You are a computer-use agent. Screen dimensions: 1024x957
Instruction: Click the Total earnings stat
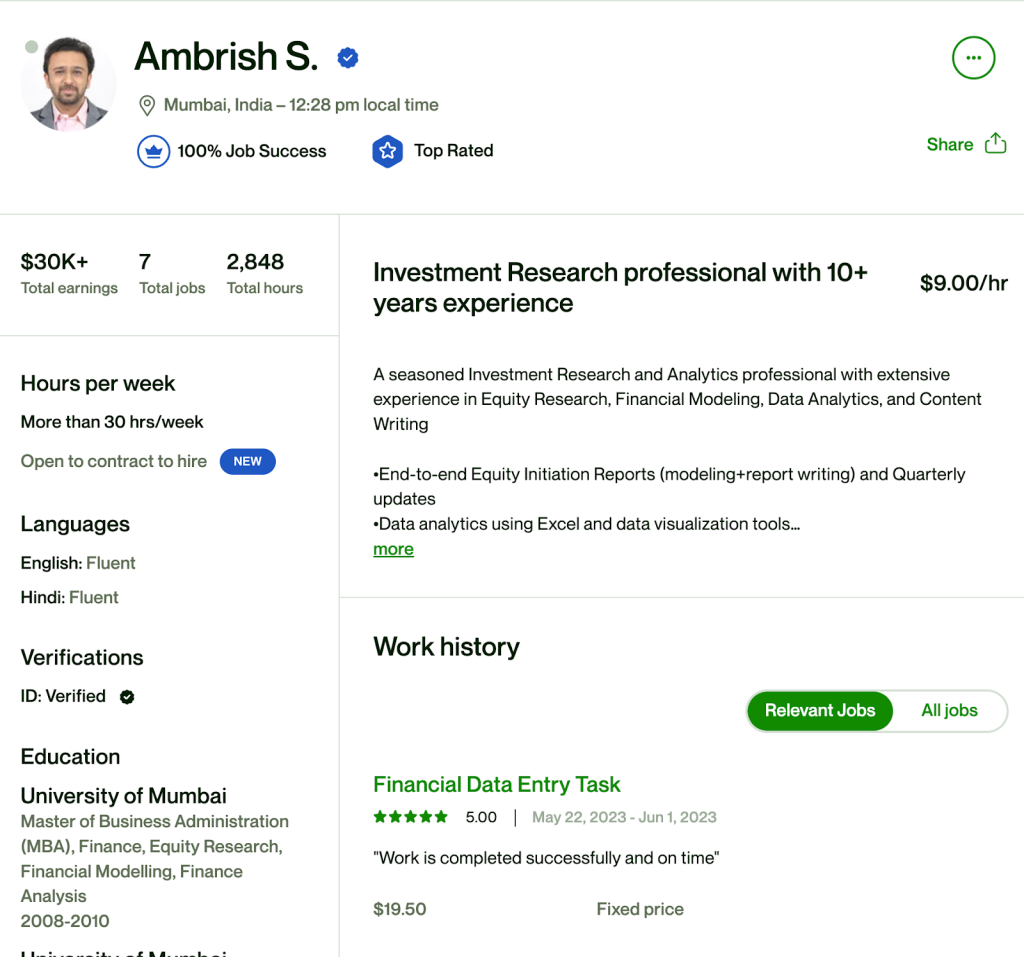(x=69, y=273)
